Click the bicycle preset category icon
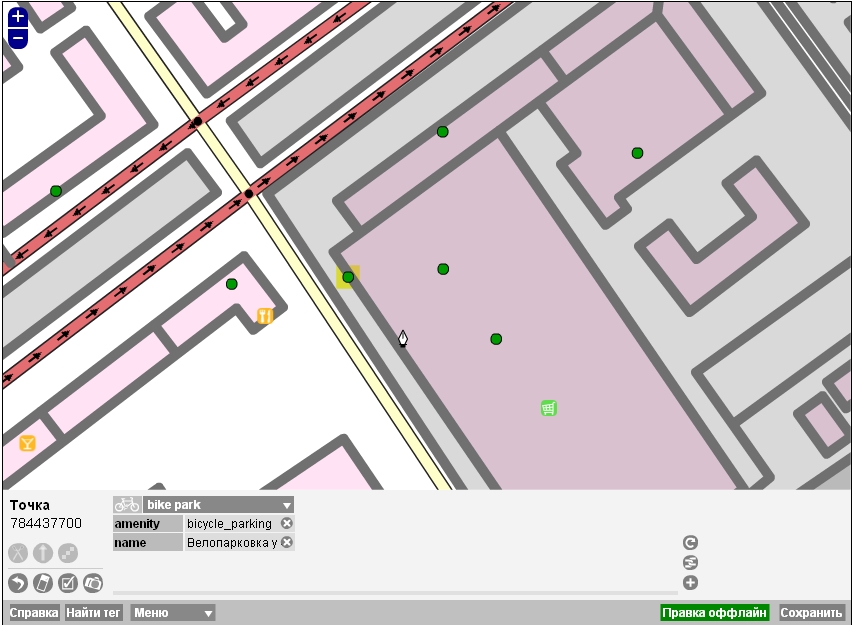Viewport: 852px width, 625px height. tap(127, 505)
